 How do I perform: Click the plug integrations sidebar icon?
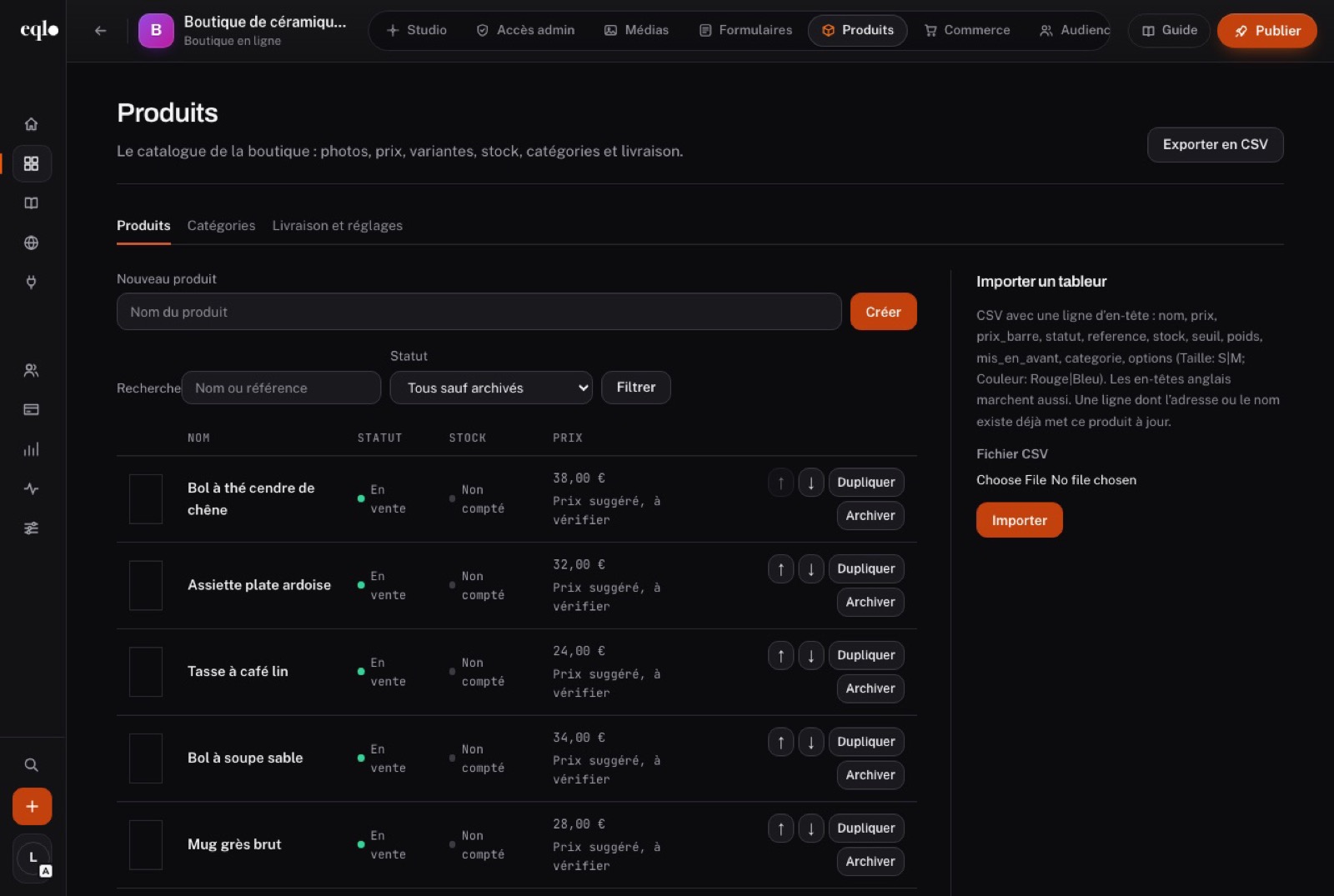click(31, 283)
